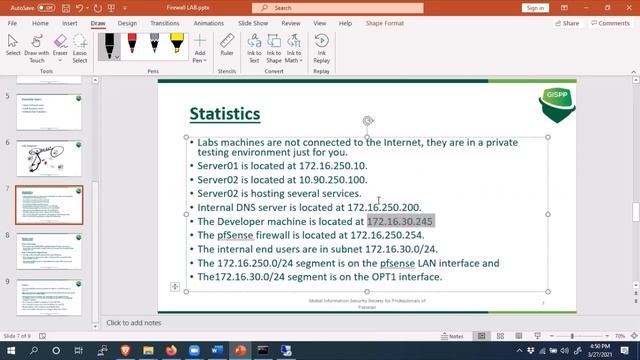Open File Explorer from taskbar
This screenshot has height=360, width=640.
[x=148, y=350]
